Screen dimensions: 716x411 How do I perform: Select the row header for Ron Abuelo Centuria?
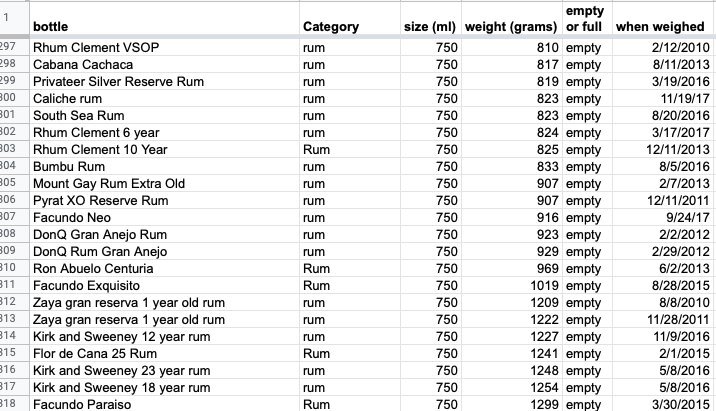click(x=13, y=269)
